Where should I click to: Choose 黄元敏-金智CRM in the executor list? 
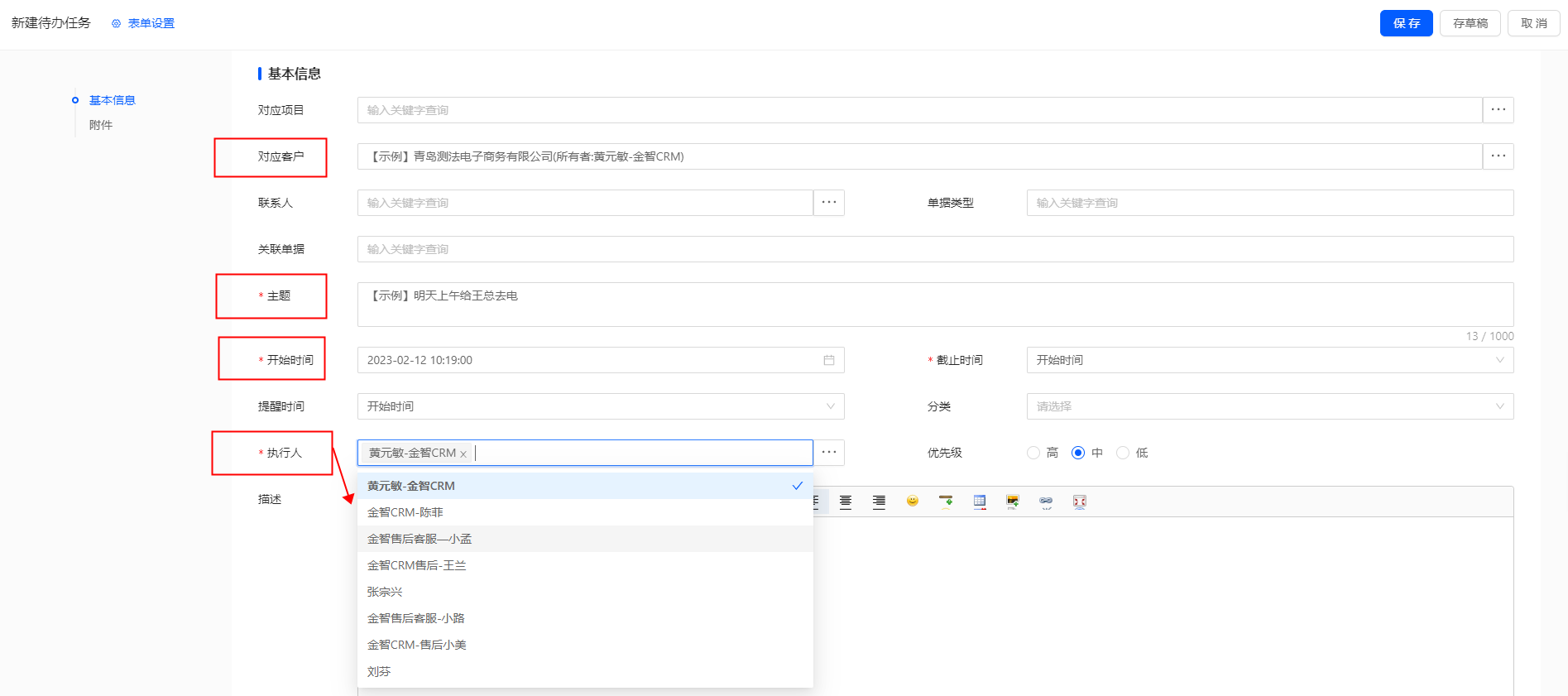point(585,486)
